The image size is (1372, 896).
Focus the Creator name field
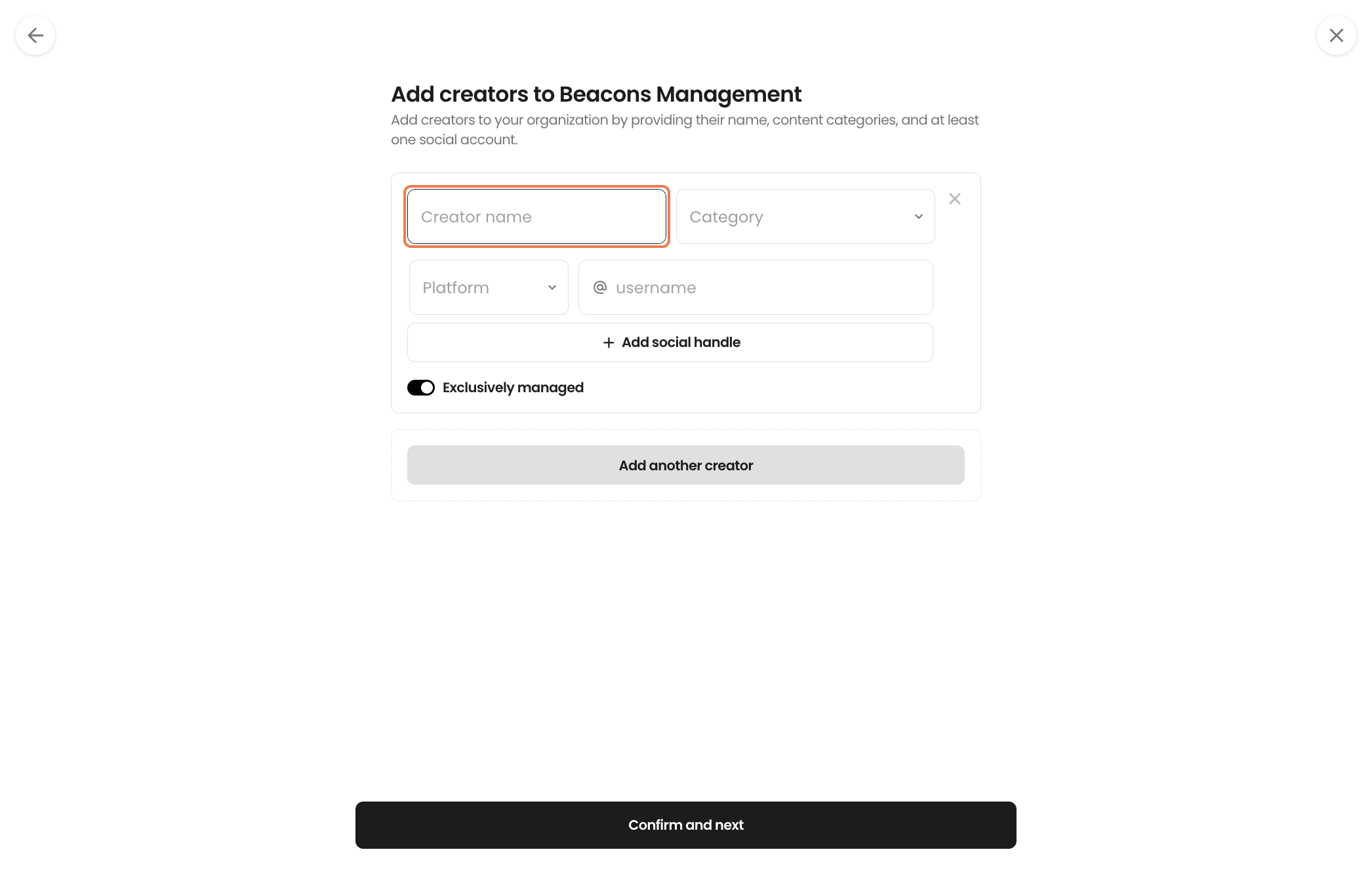[536, 216]
